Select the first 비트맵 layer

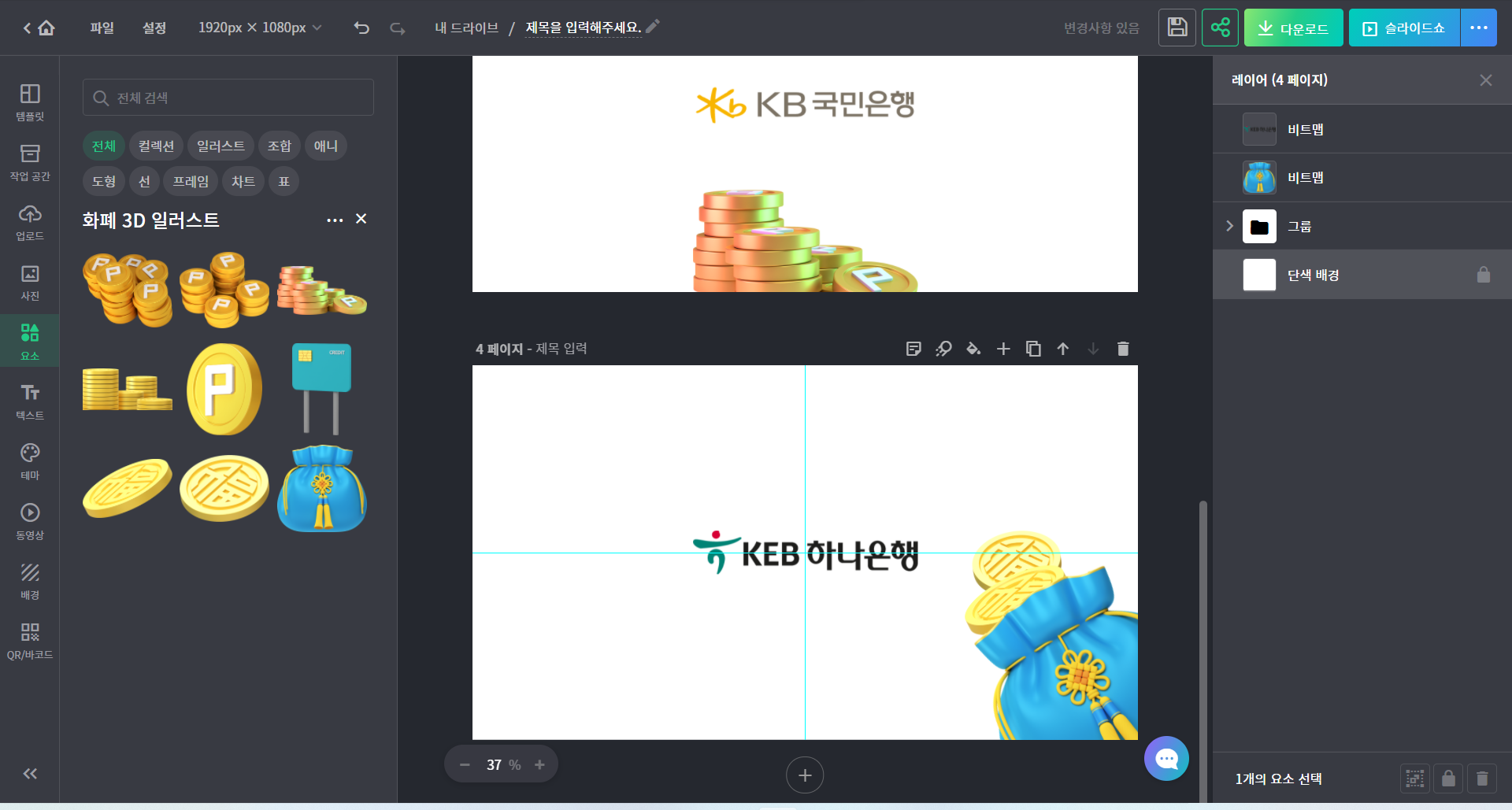tap(1362, 129)
